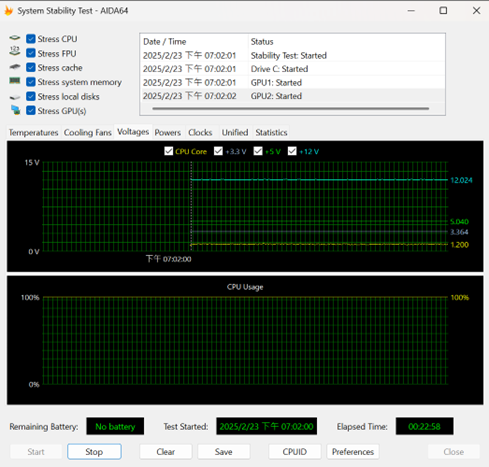The height and width of the screenshot is (467, 489).
Task: Uncheck the +5 V graph checkbox
Action: 258,151
